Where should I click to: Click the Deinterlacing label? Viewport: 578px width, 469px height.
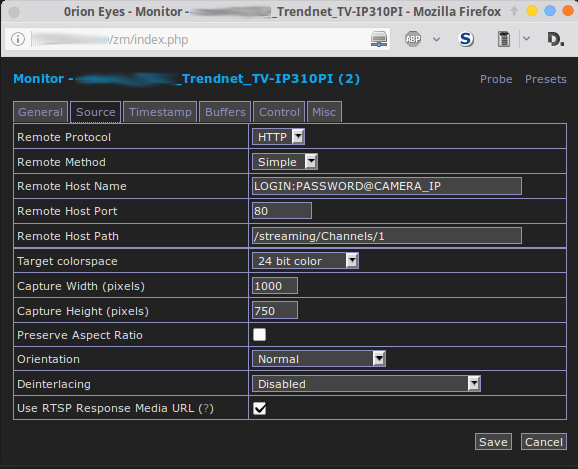pyautogui.click(x=54, y=384)
